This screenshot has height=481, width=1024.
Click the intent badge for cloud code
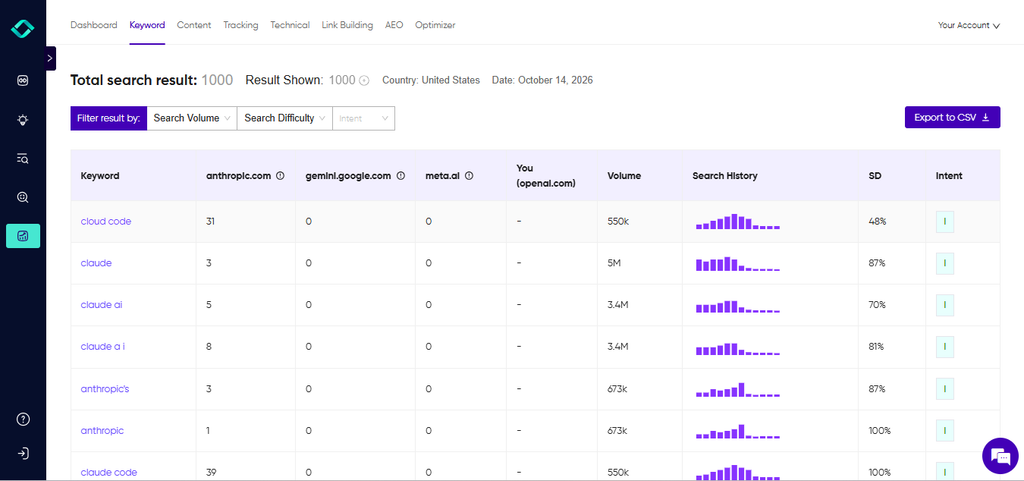(x=944, y=221)
